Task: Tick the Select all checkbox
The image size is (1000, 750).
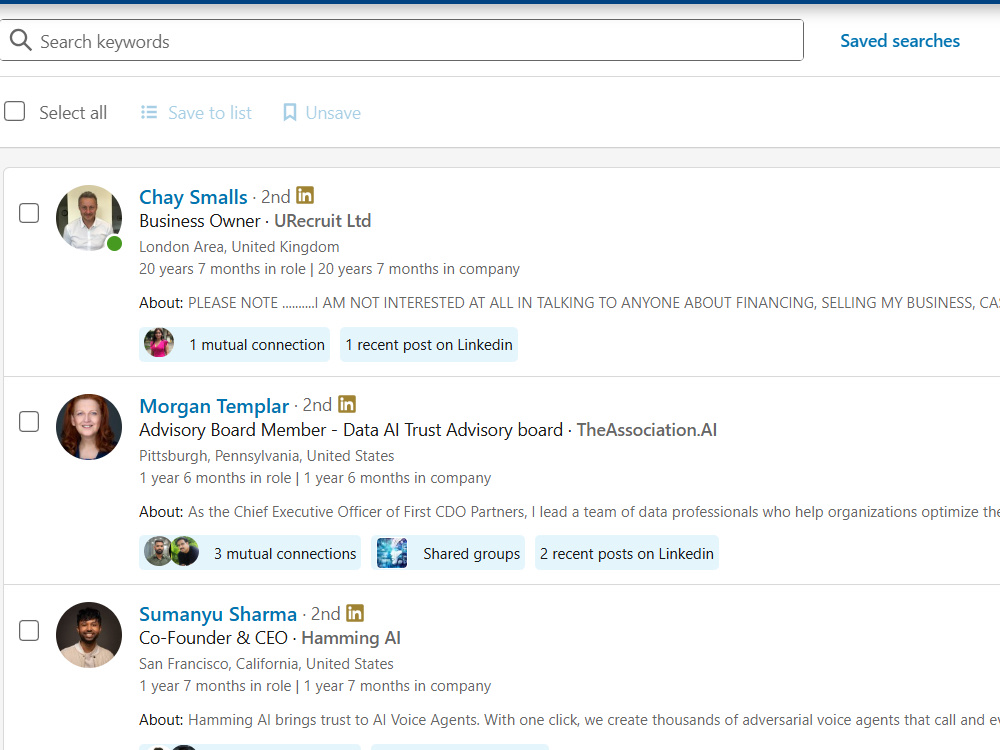Action: [15, 112]
